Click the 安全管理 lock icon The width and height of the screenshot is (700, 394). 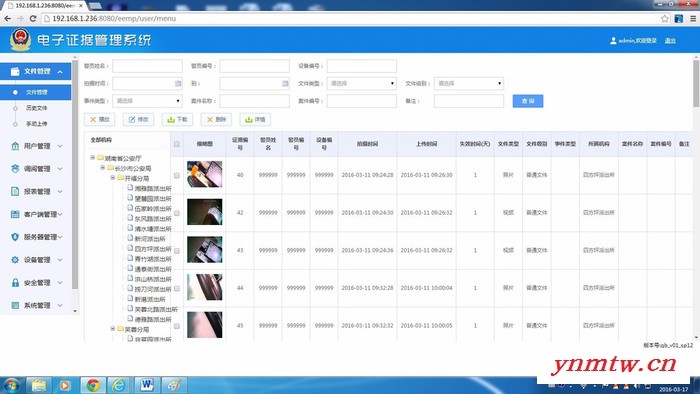coord(15,282)
